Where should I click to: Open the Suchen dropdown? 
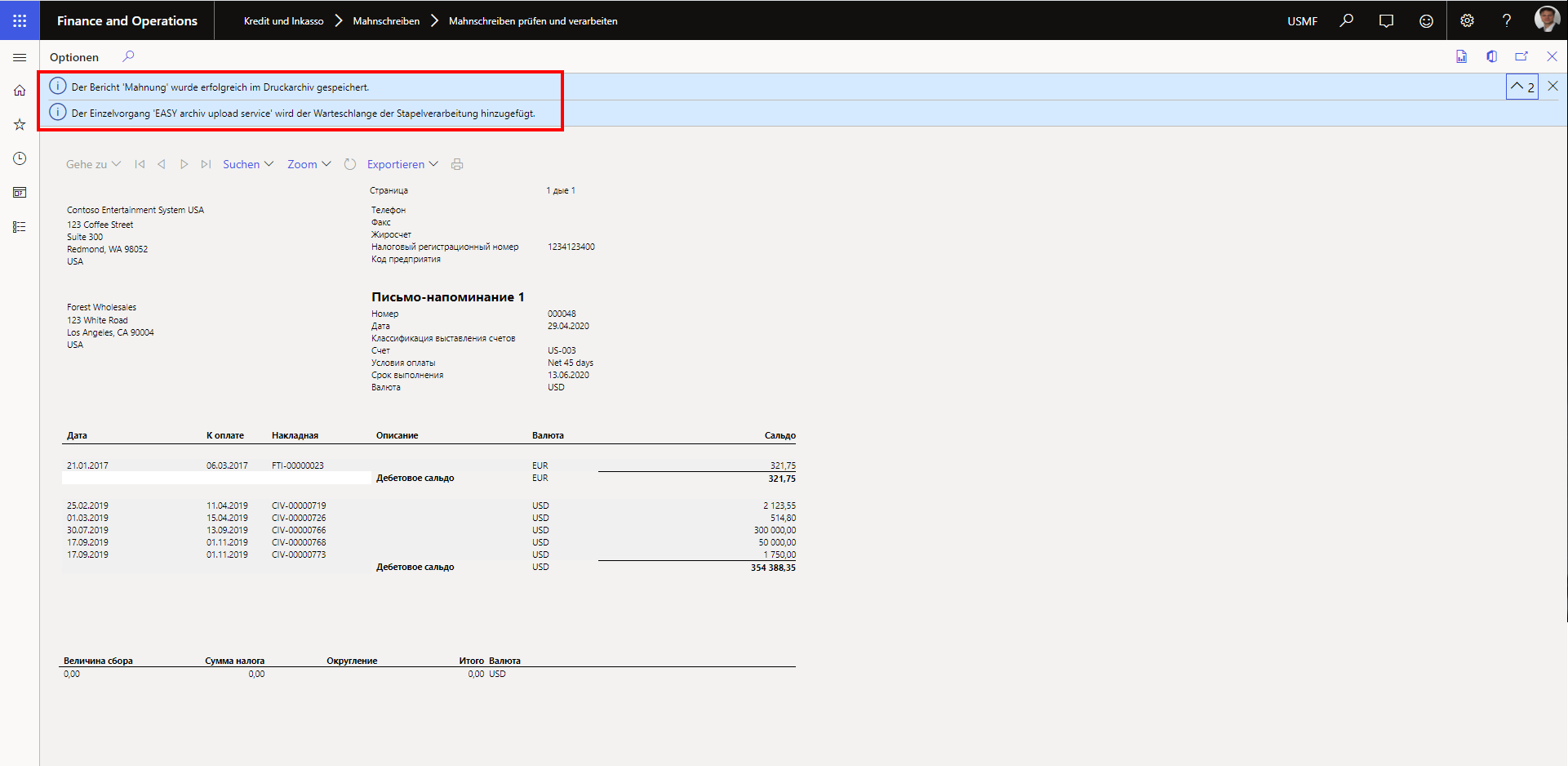click(x=248, y=164)
